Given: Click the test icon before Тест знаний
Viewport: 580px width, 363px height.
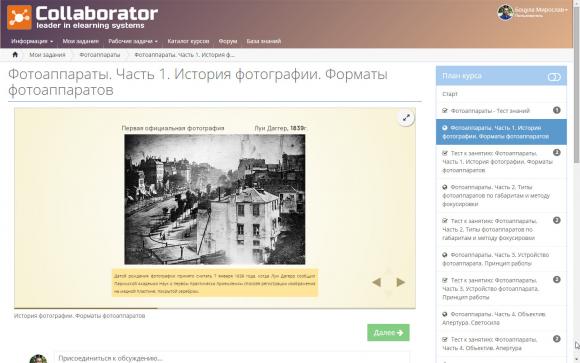Looking at the screenshot, I should click(x=445, y=110).
